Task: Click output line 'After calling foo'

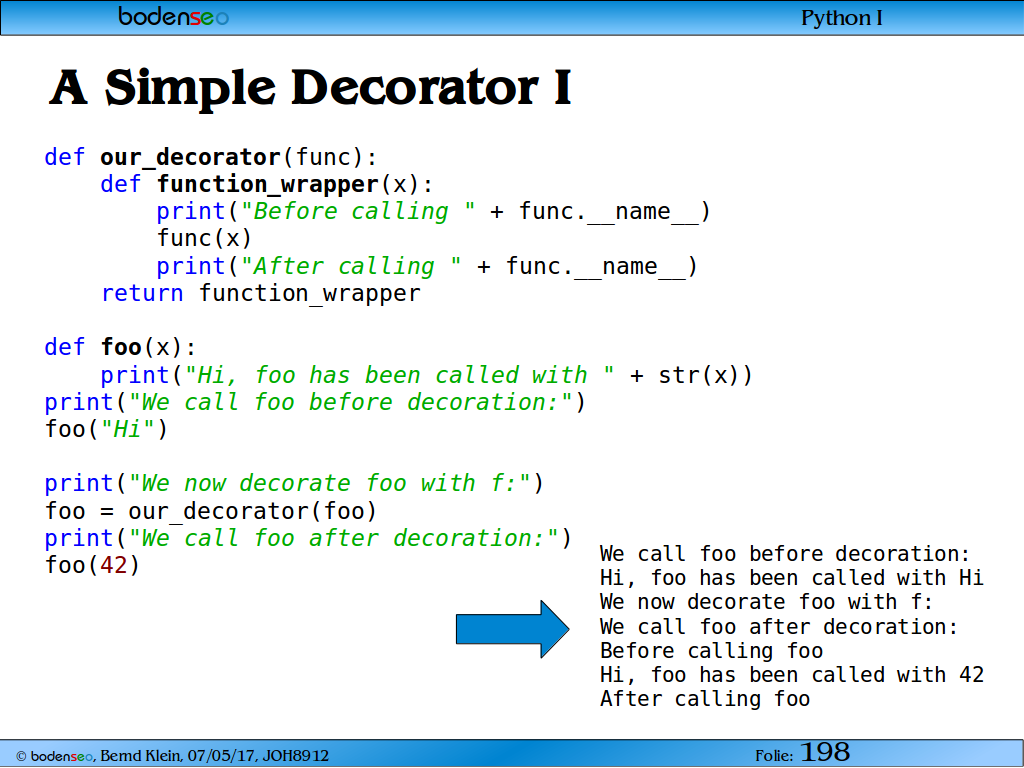Action: 705,699
